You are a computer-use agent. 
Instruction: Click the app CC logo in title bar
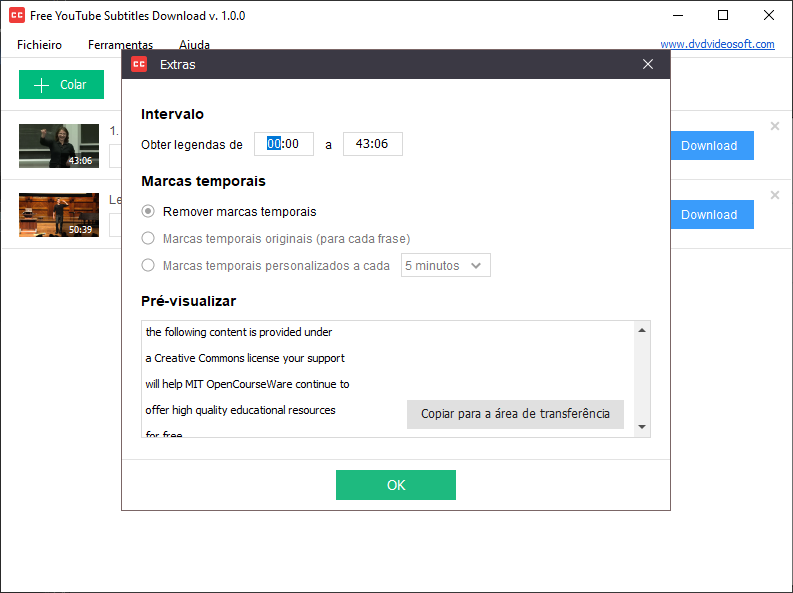[x=17, y=15]
